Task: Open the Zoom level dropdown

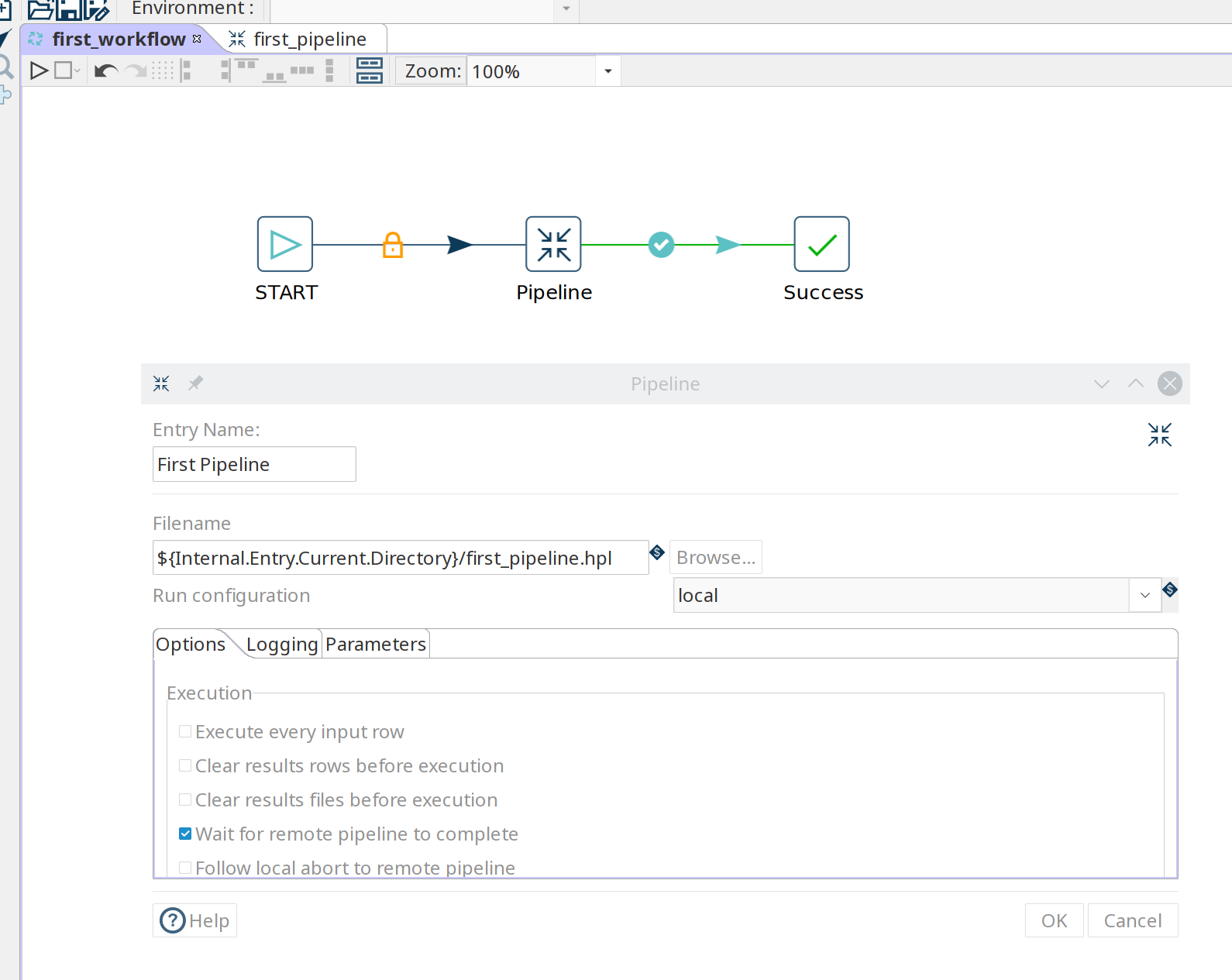Action: [608, 71]
